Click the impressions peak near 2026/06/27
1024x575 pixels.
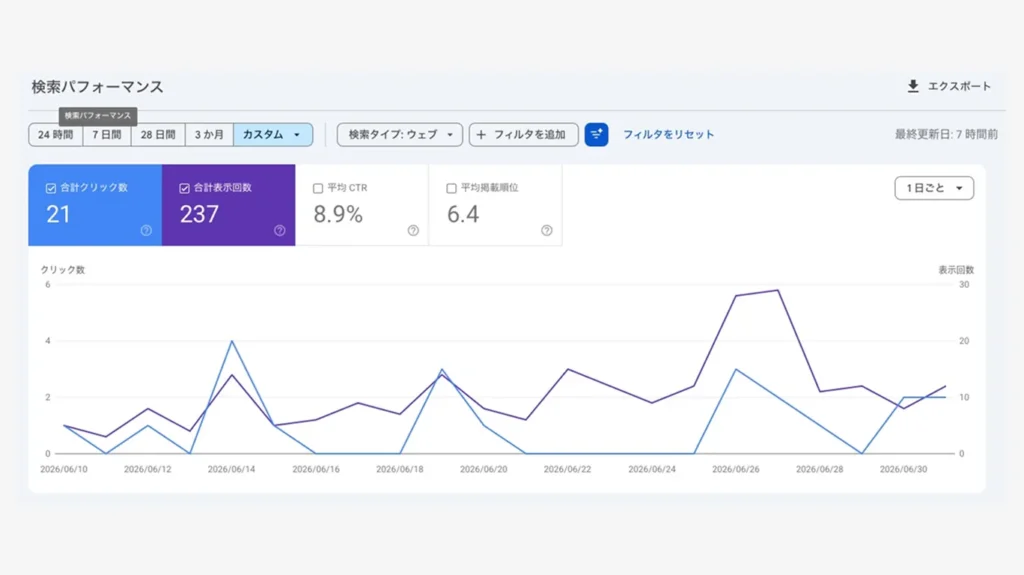[777, 290]
